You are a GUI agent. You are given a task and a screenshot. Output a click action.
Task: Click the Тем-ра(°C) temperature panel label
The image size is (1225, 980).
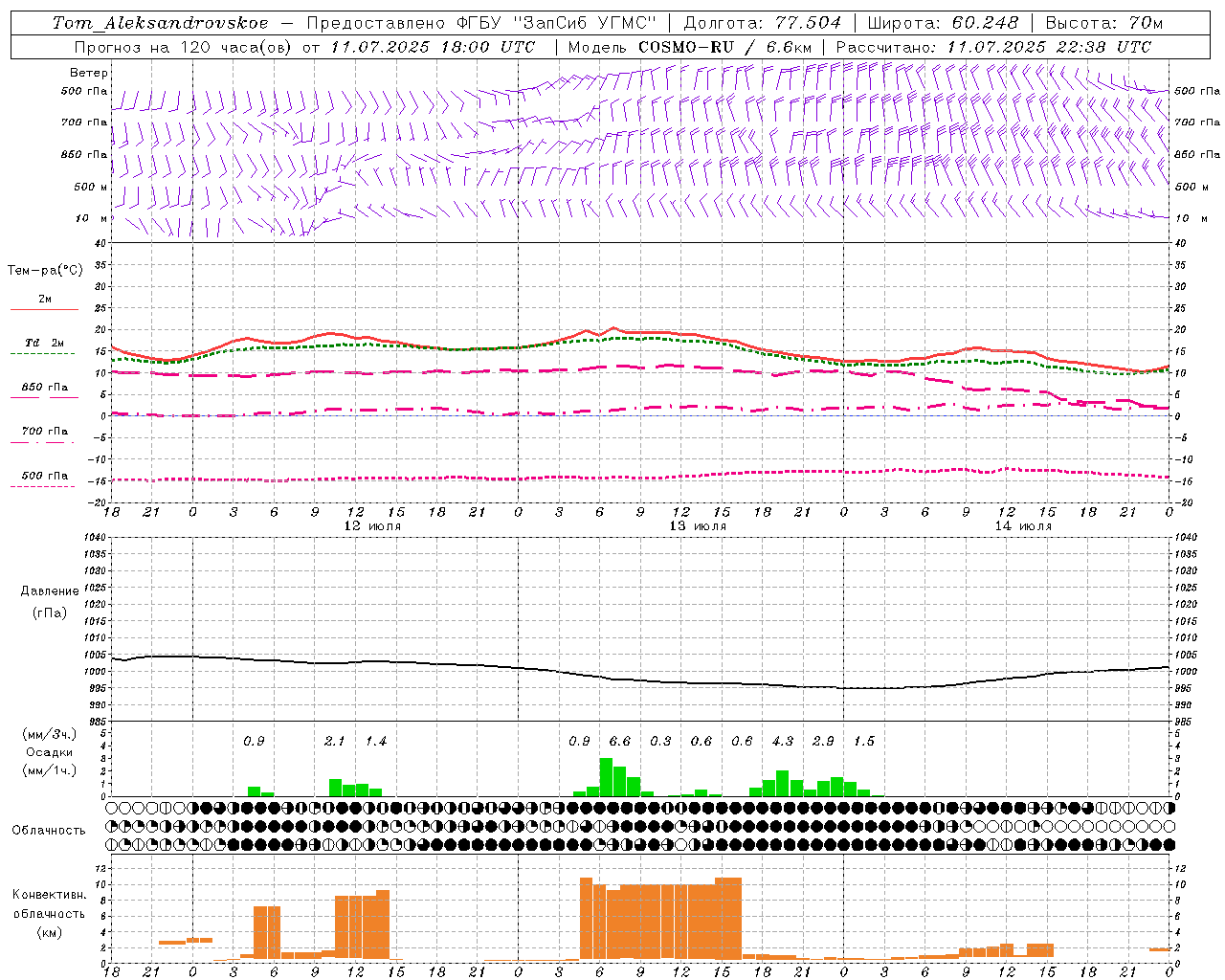pyautogui.click(x=45, y=271)
